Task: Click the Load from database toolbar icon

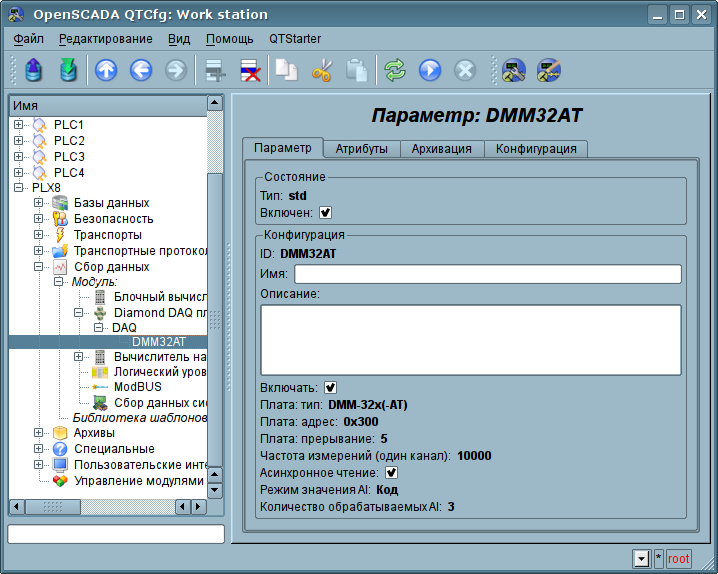Action: pyautogui.click(x=35, y=70)
